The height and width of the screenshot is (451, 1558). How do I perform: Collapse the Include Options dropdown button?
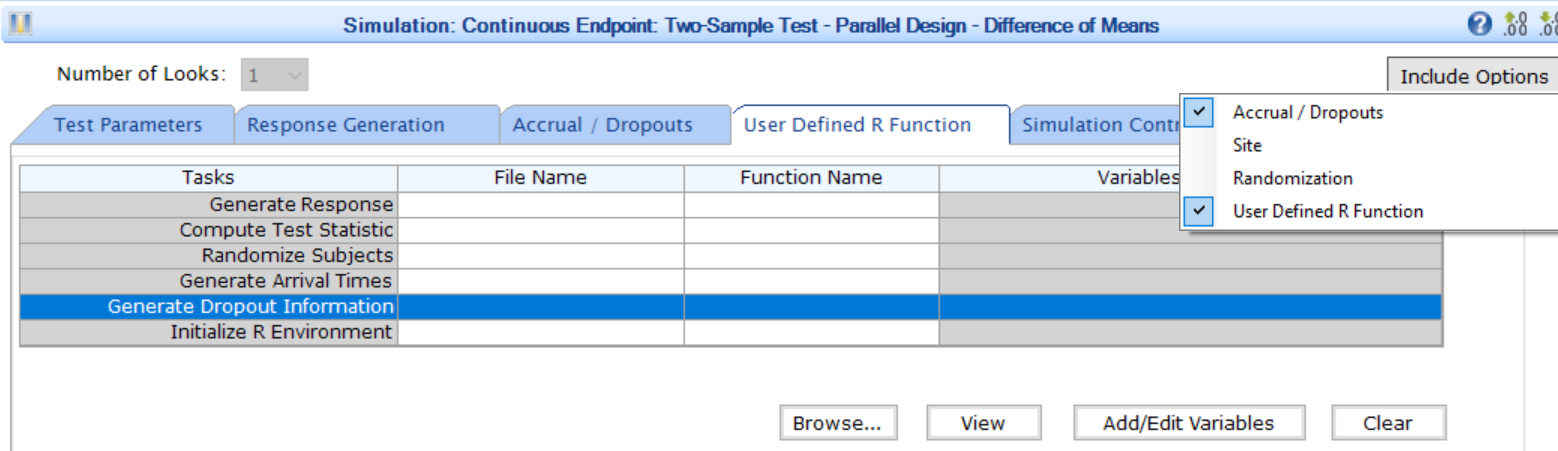(x=1473, y=77)
